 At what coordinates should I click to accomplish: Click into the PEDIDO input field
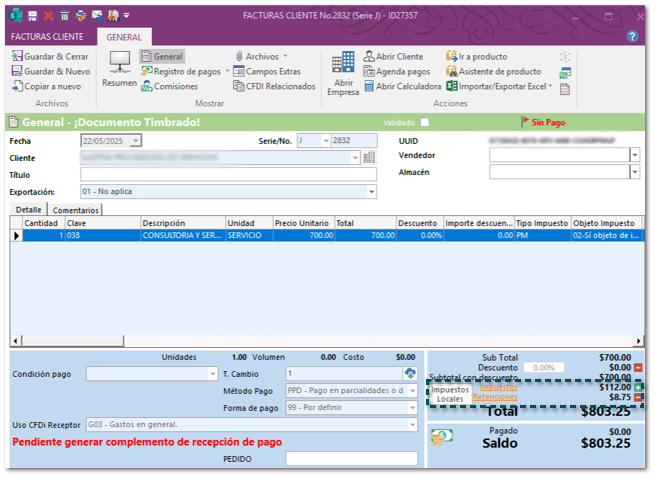pyautogui.click(x=351, y=459)
